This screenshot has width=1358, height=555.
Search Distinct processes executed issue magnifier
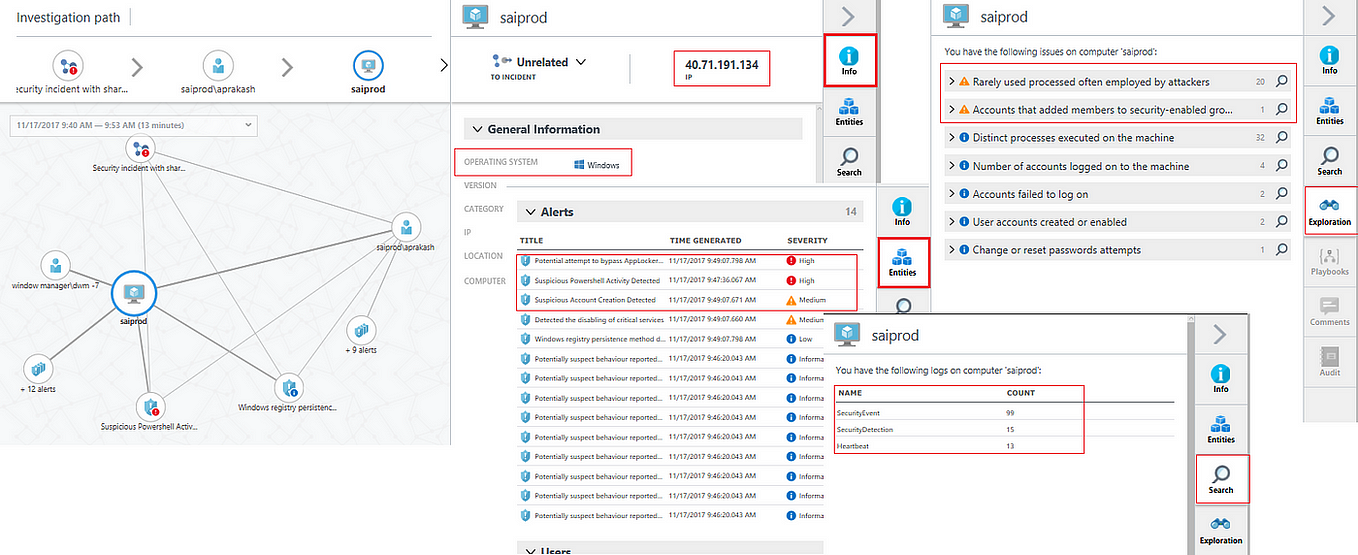click(x=1281, y=137)
